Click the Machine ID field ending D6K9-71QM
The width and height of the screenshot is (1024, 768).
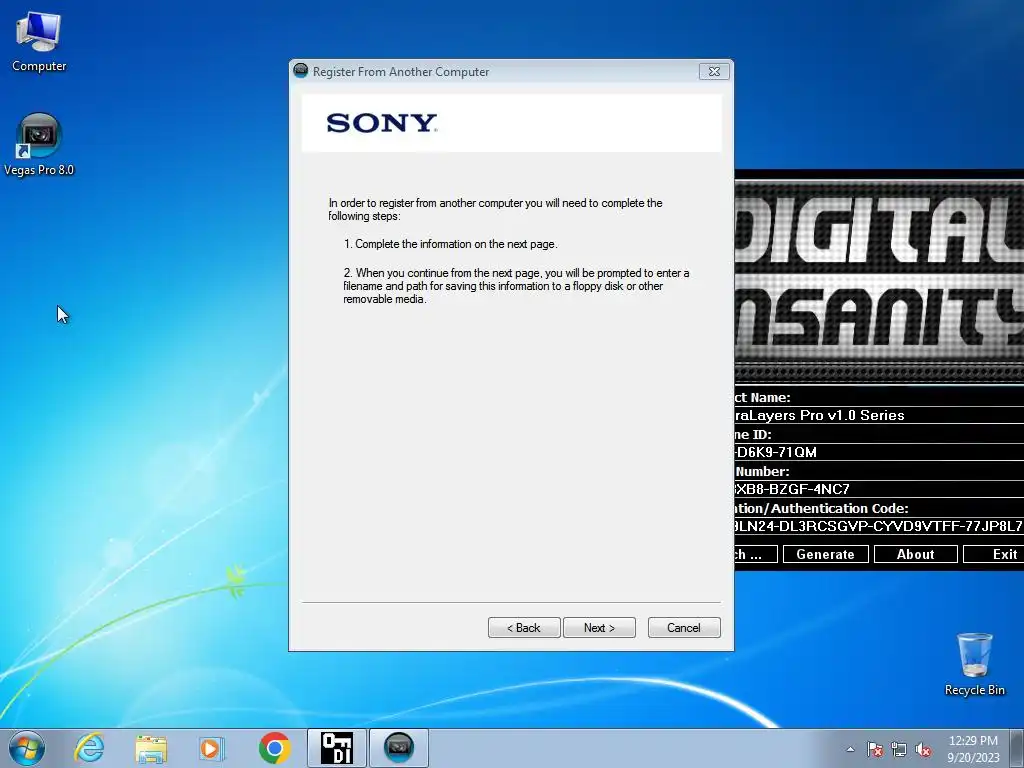[879, 452]
